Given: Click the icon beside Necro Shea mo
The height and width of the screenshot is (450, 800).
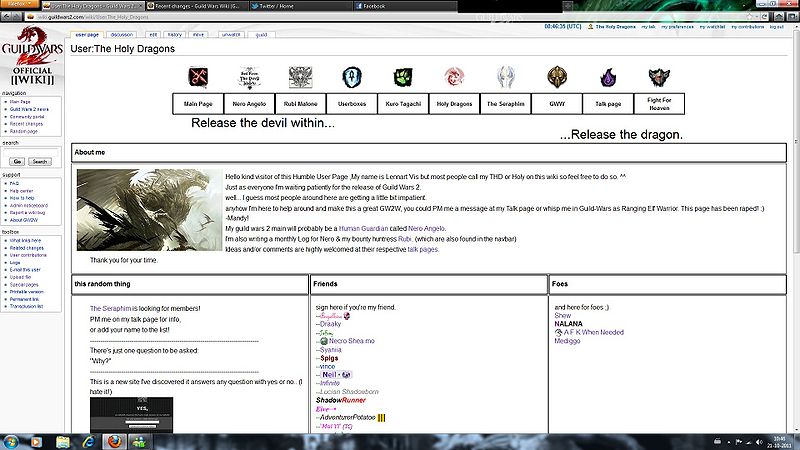Looking at the screenshot, I should (323, 341).
